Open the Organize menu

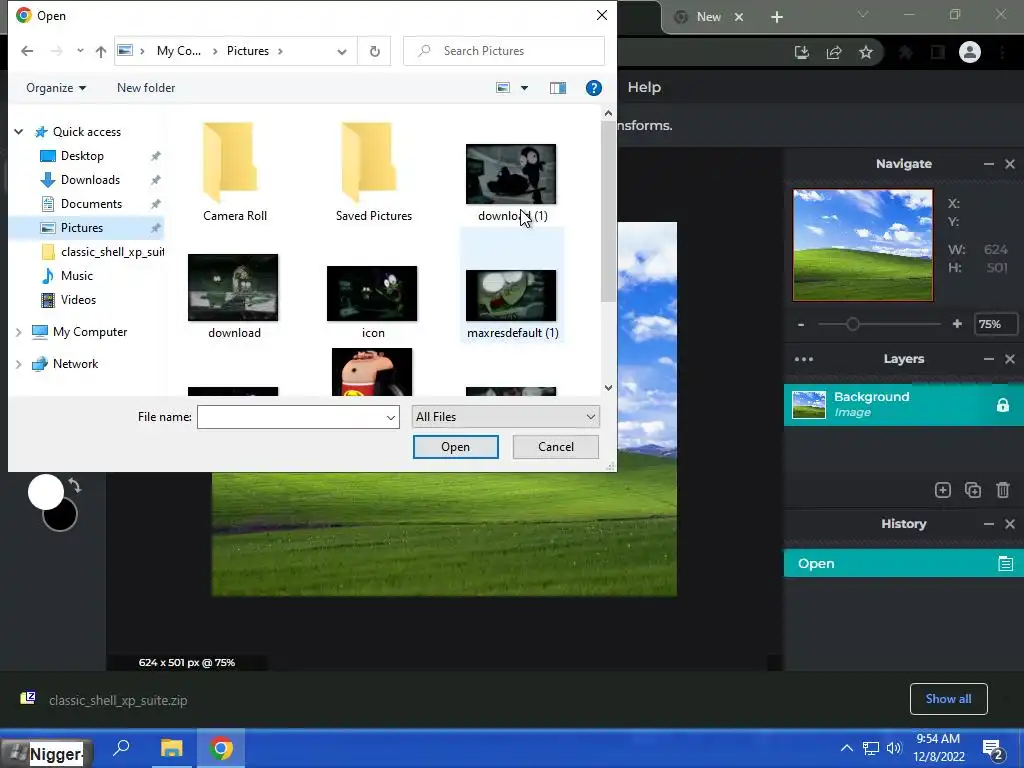[x=56, y=88]
